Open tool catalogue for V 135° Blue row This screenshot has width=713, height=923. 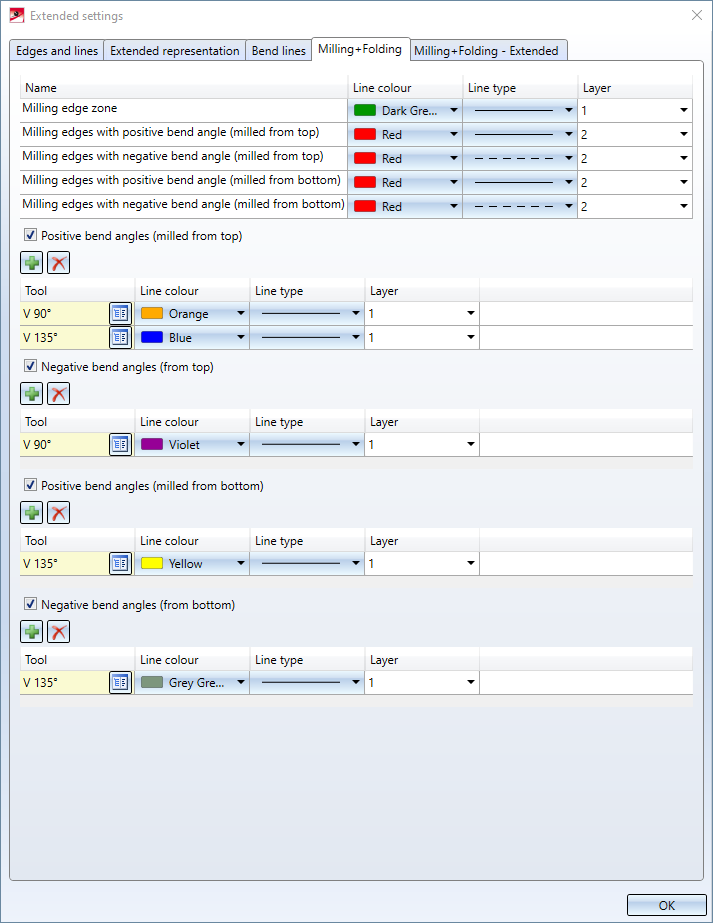click(x=120, y=337)
